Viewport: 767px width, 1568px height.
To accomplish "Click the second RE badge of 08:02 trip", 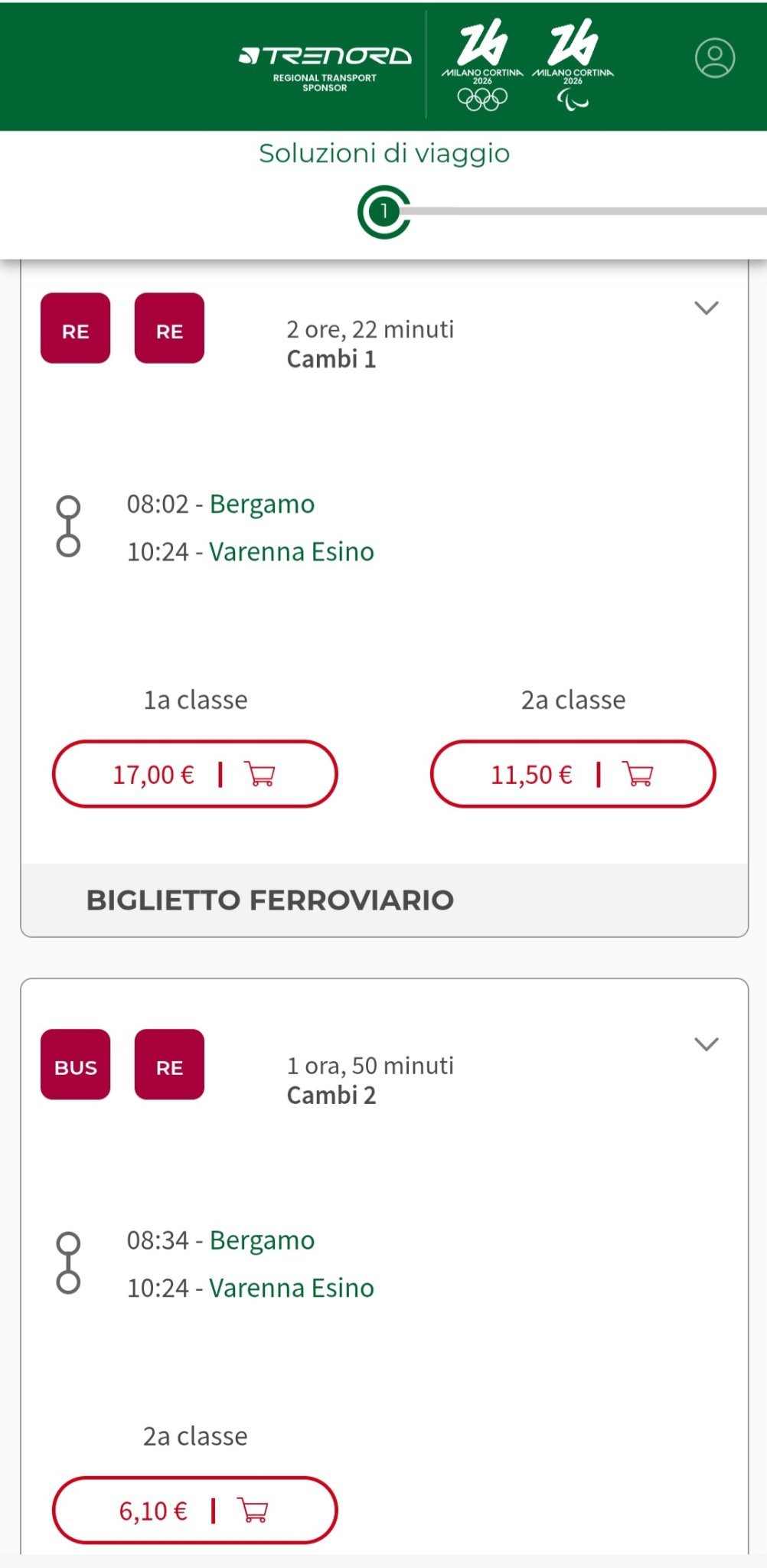I will pyautogui.click(x=169, y=328).
